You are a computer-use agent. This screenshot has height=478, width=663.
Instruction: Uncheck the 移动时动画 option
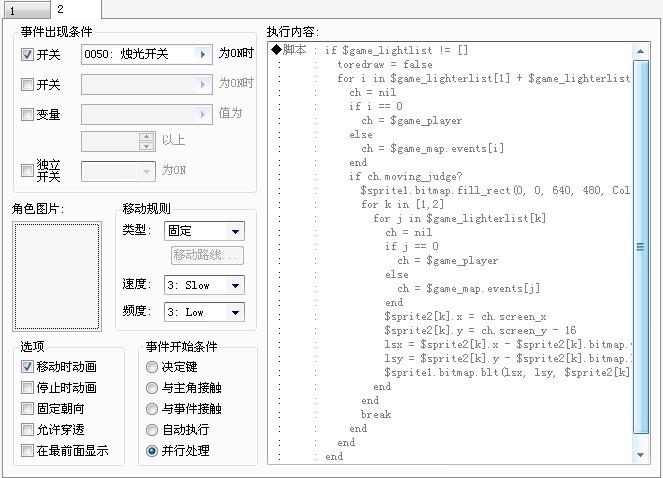point(27,366)
